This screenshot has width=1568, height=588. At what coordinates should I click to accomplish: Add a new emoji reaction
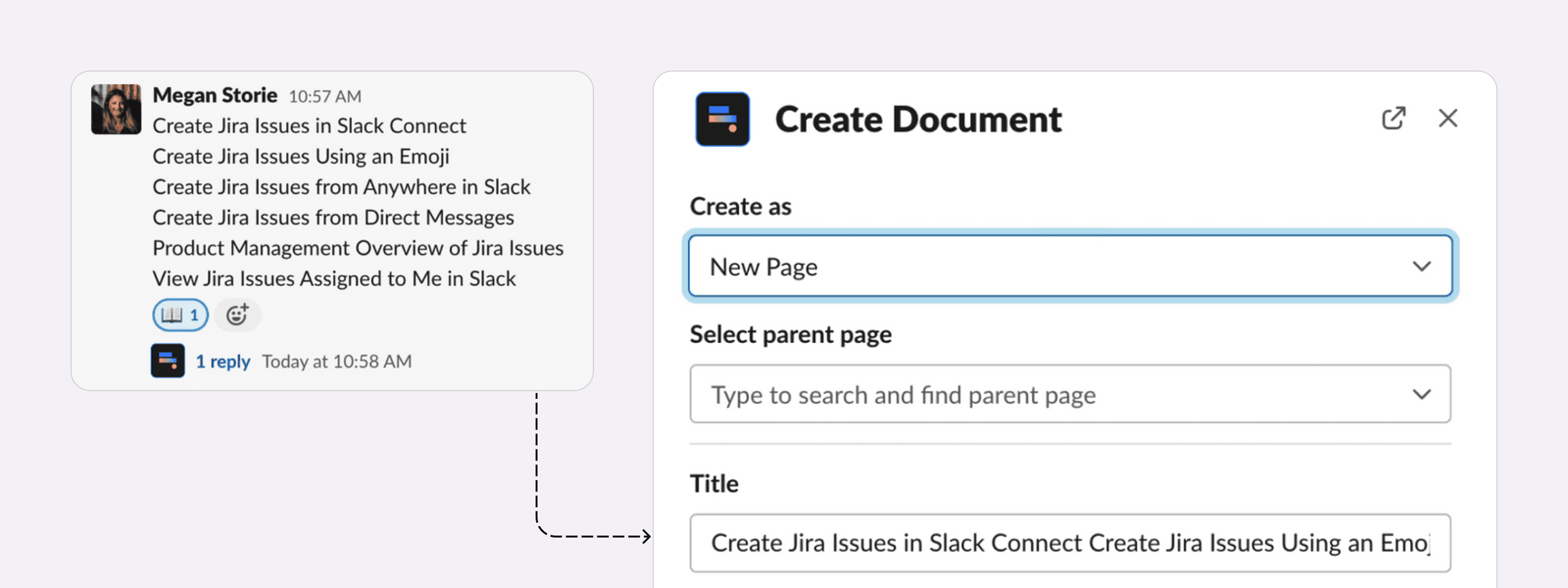[237, 315]
